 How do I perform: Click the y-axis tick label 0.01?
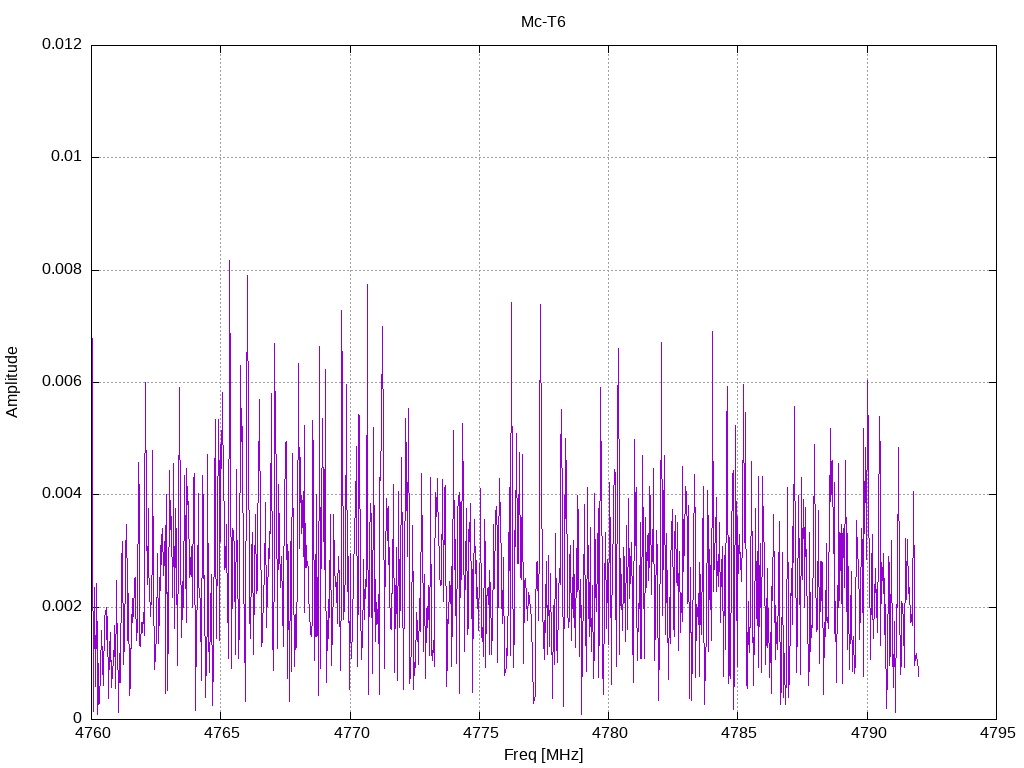(x=67, y=156)
